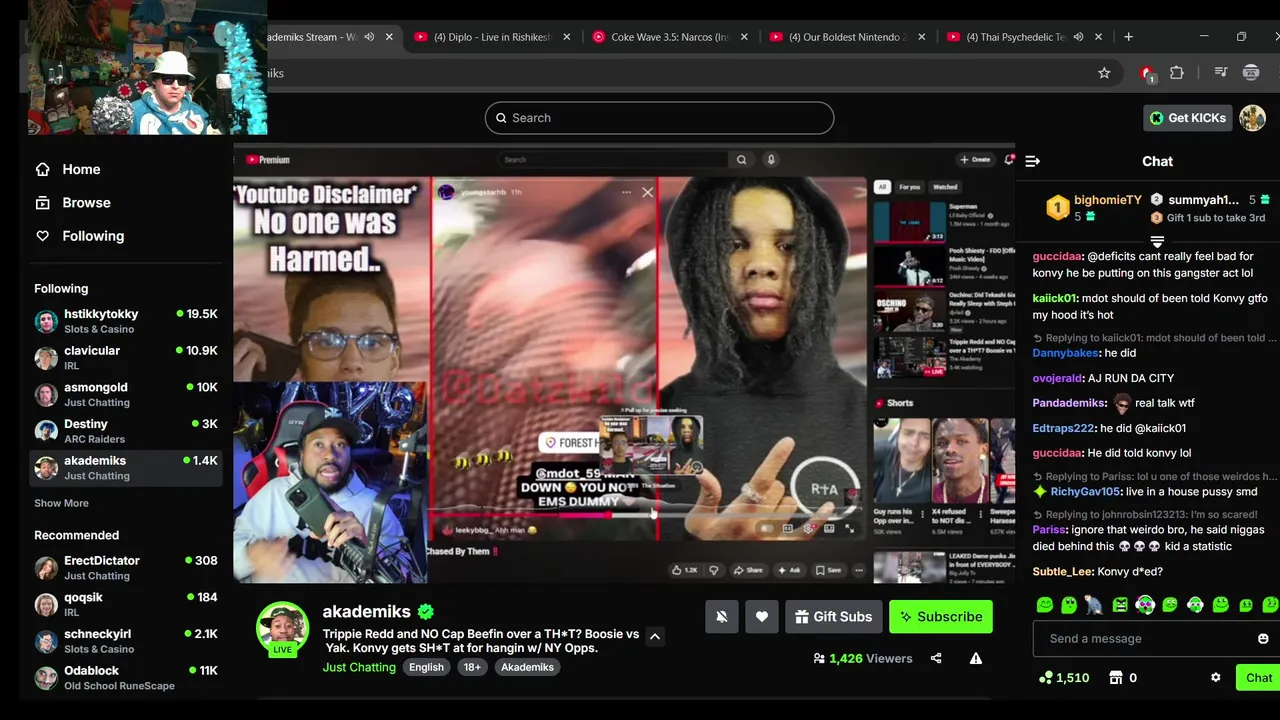The image size is (1280, 720).
Task: Select the English language tag
Action: point(426,667)
